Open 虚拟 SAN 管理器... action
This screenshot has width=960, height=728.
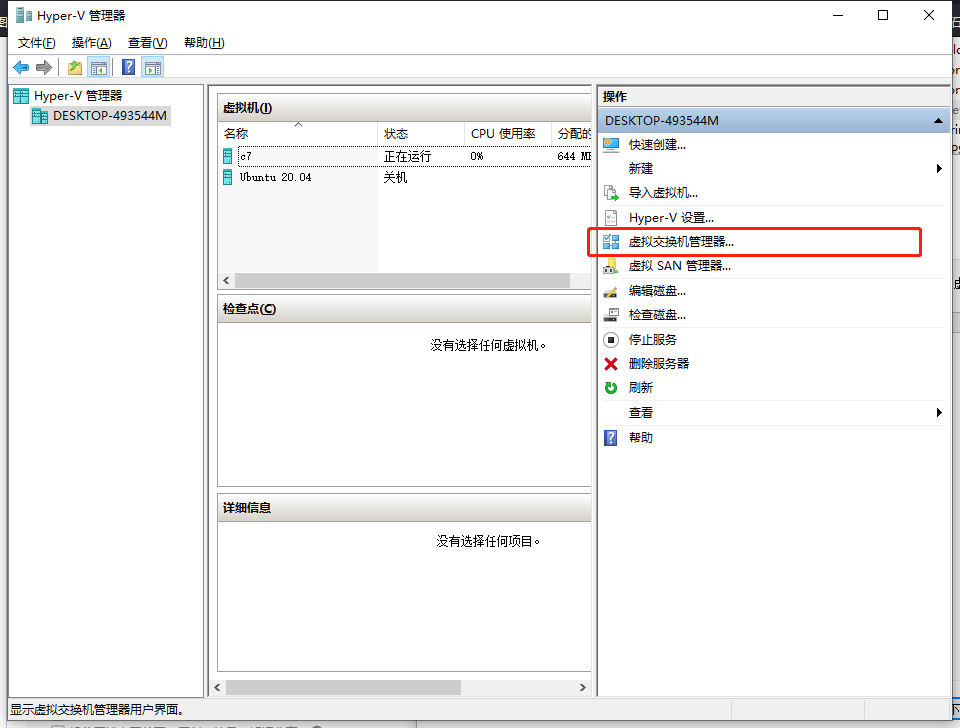pos(680,266)
